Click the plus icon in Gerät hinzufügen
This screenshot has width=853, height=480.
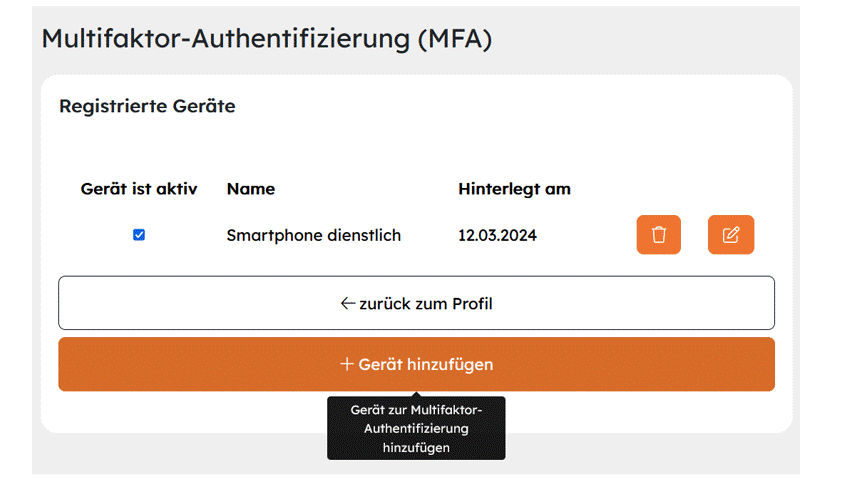point(347,364)
